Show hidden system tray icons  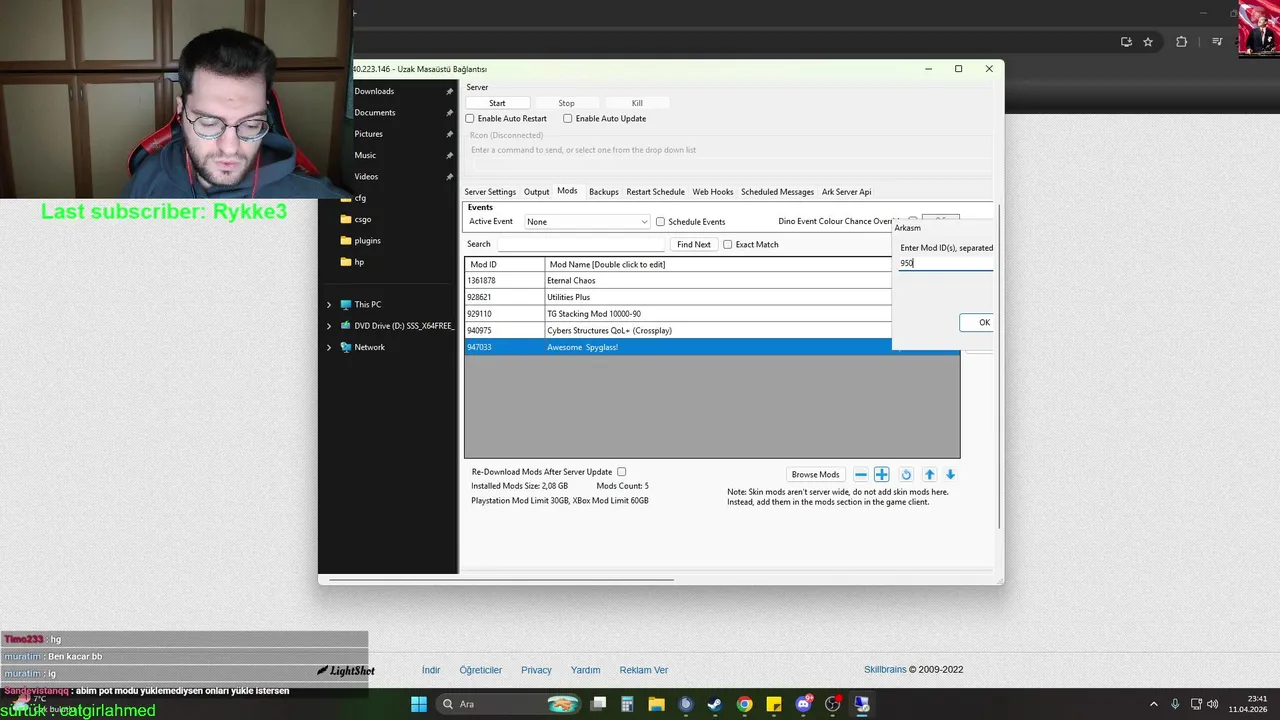1153,704
